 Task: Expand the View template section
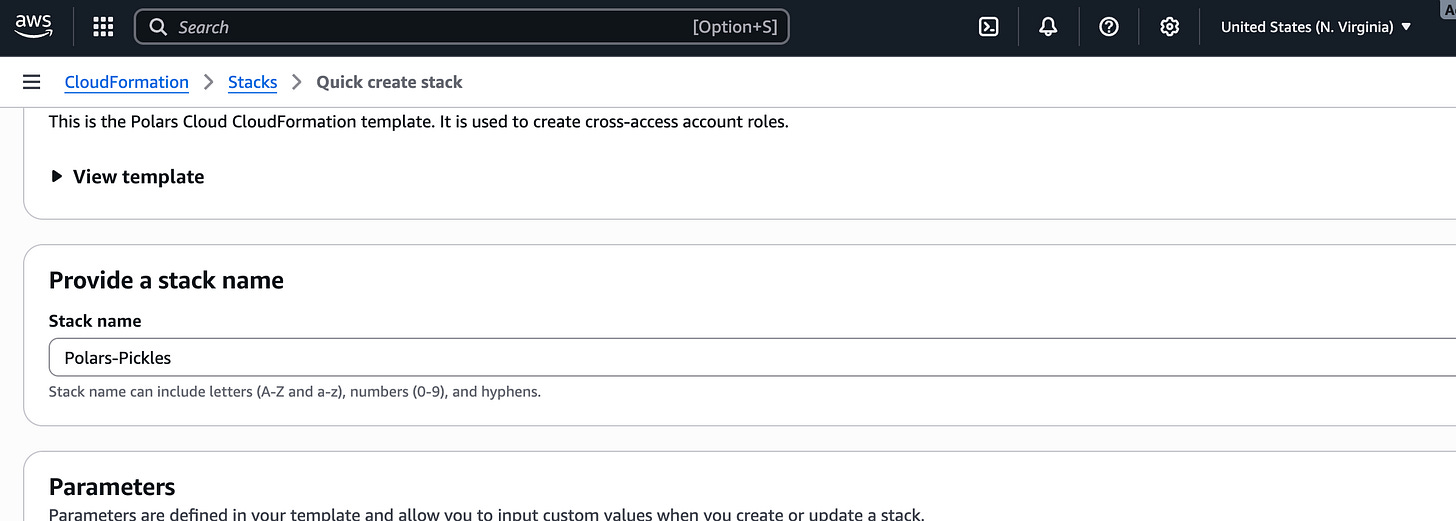pos(127,177)
